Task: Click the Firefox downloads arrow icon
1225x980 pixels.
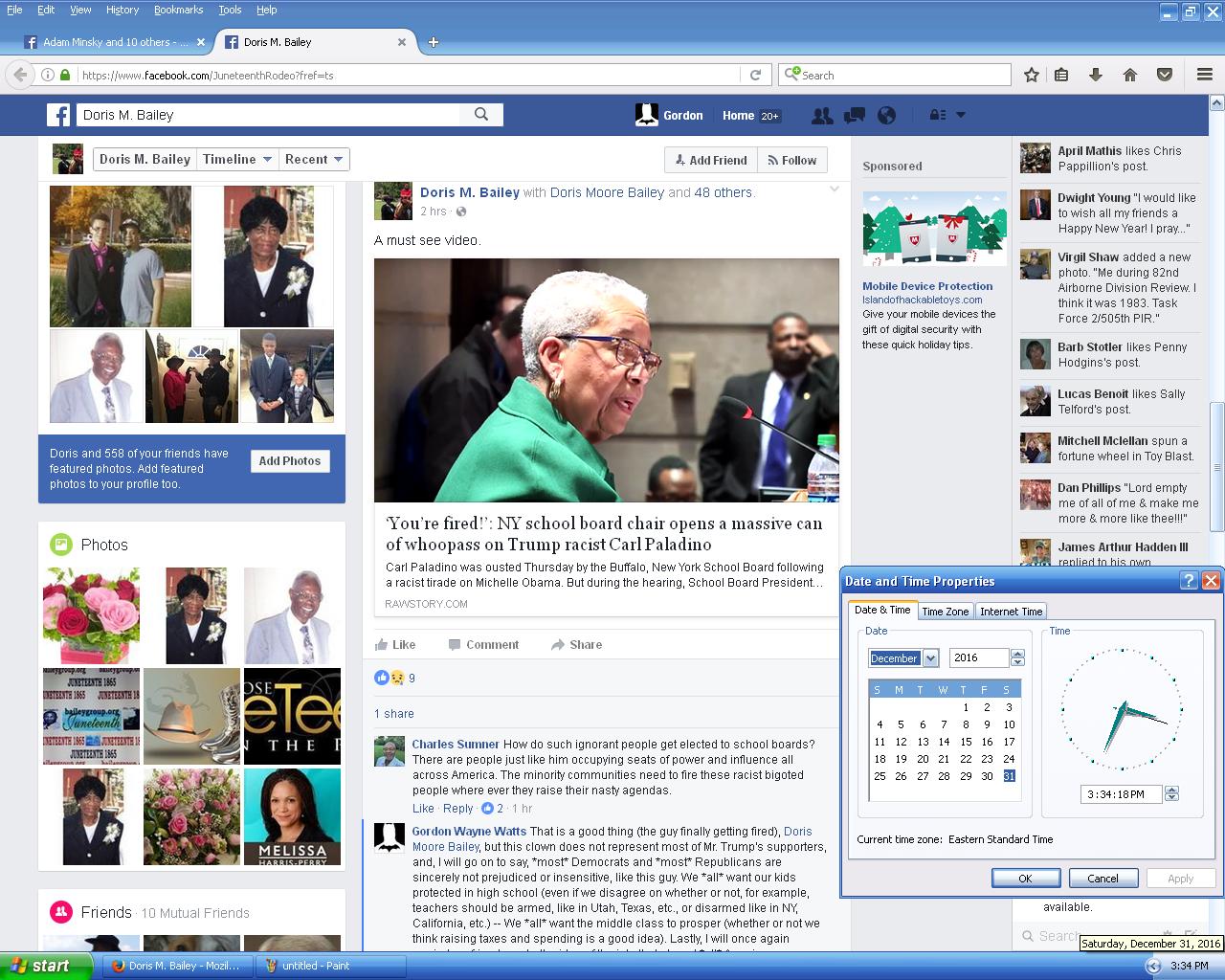Action: pos(1096,75)
